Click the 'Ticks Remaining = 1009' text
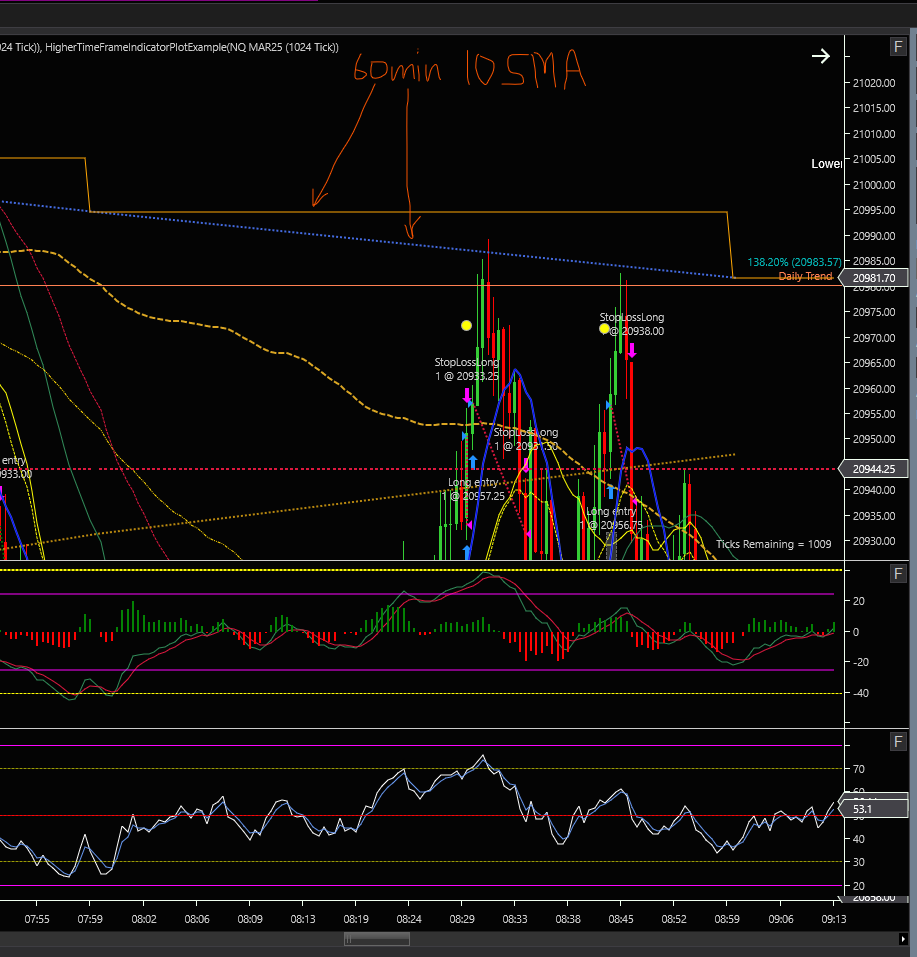917x957 pixels. 774,544
